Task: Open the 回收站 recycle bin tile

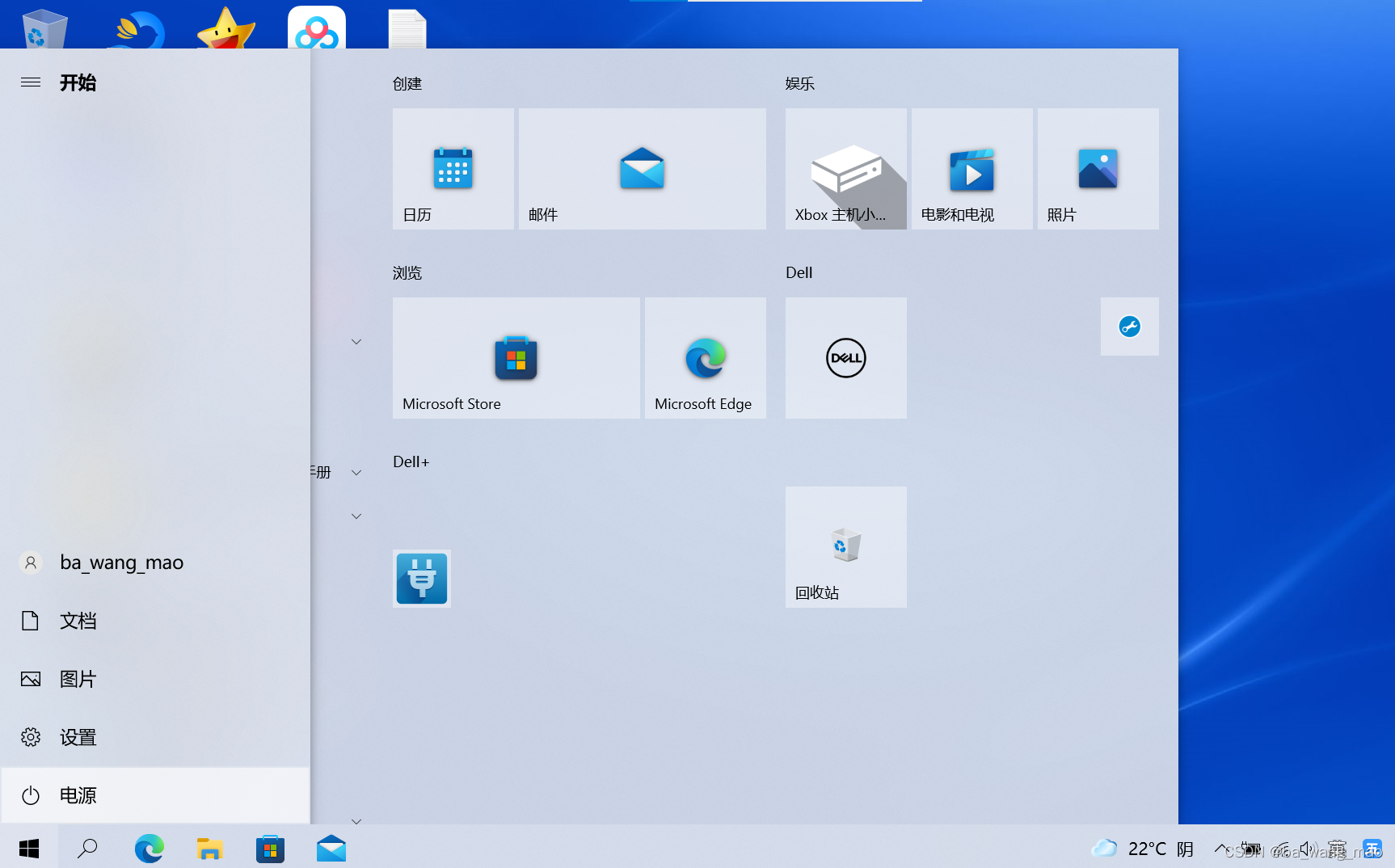Action: tap(845, 546)
